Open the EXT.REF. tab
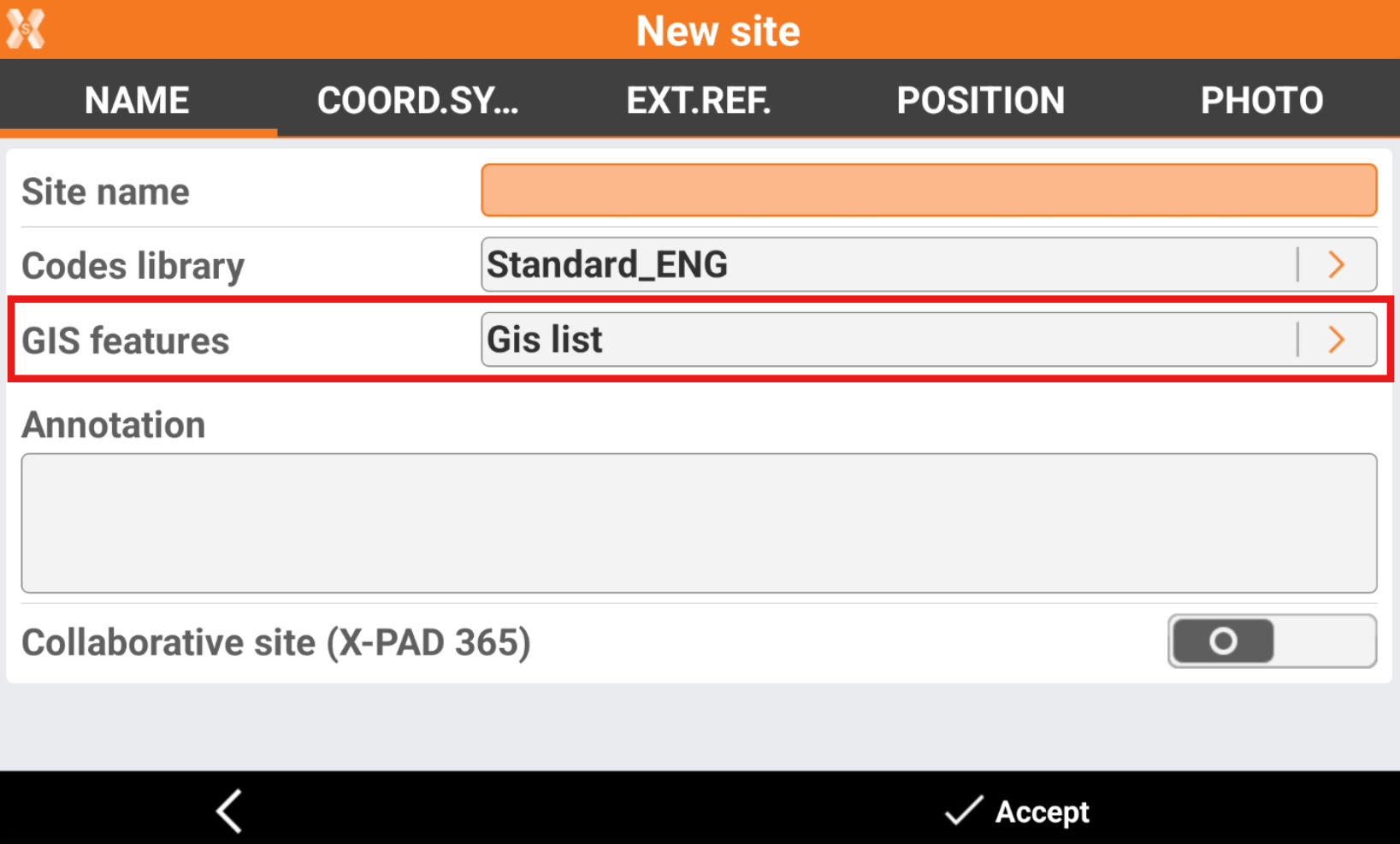The height and width of the screenshot is (844, 1400). (699, 100)
